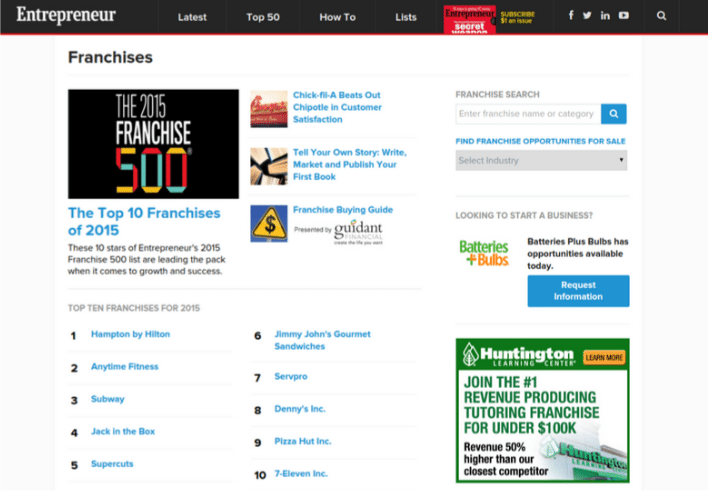Click the Top Ten Franchises For 2015 heading
This screenshot has height=496, width=708.
click(x=134, y=308)
